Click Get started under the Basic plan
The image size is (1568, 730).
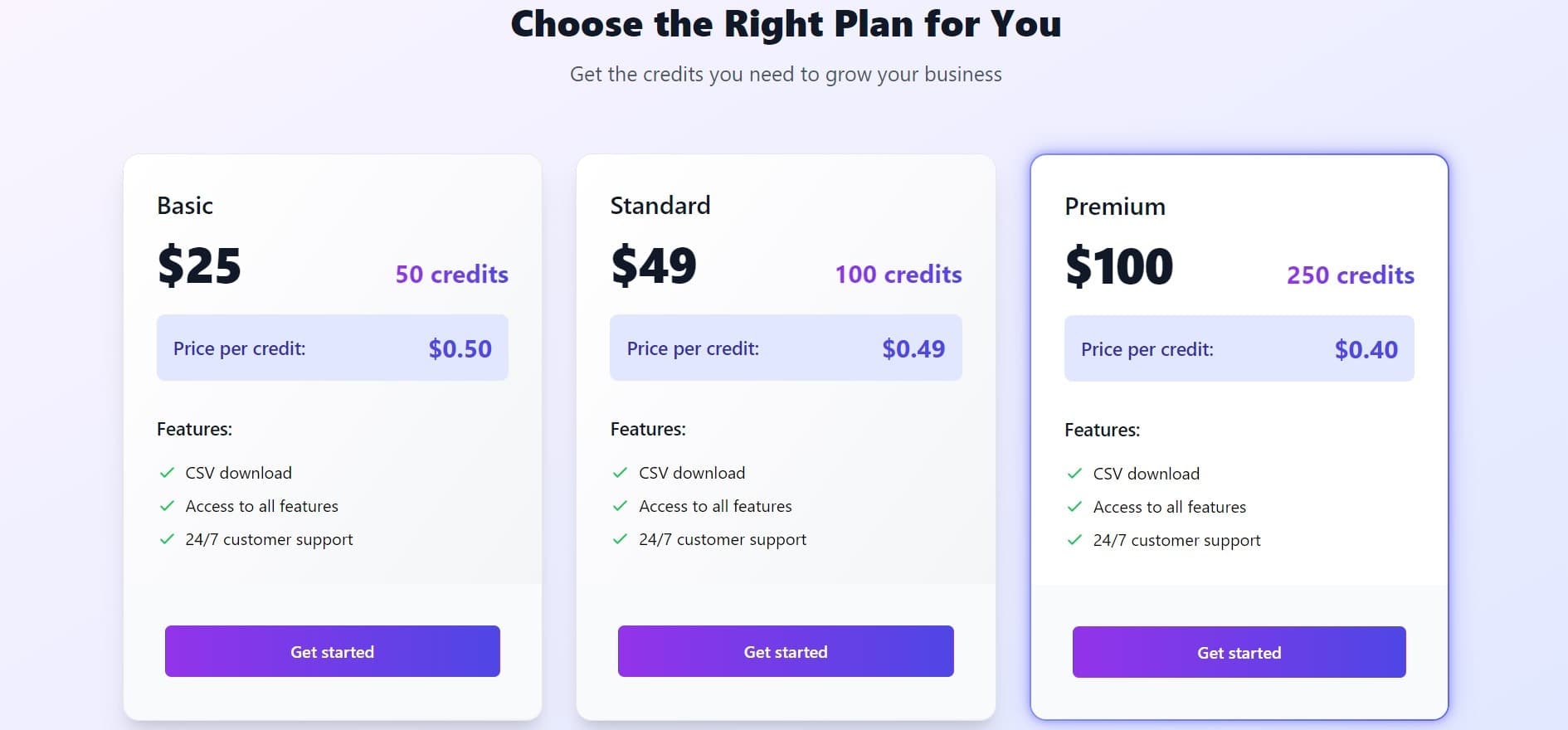pyautogui.click(x=332, y=651)
